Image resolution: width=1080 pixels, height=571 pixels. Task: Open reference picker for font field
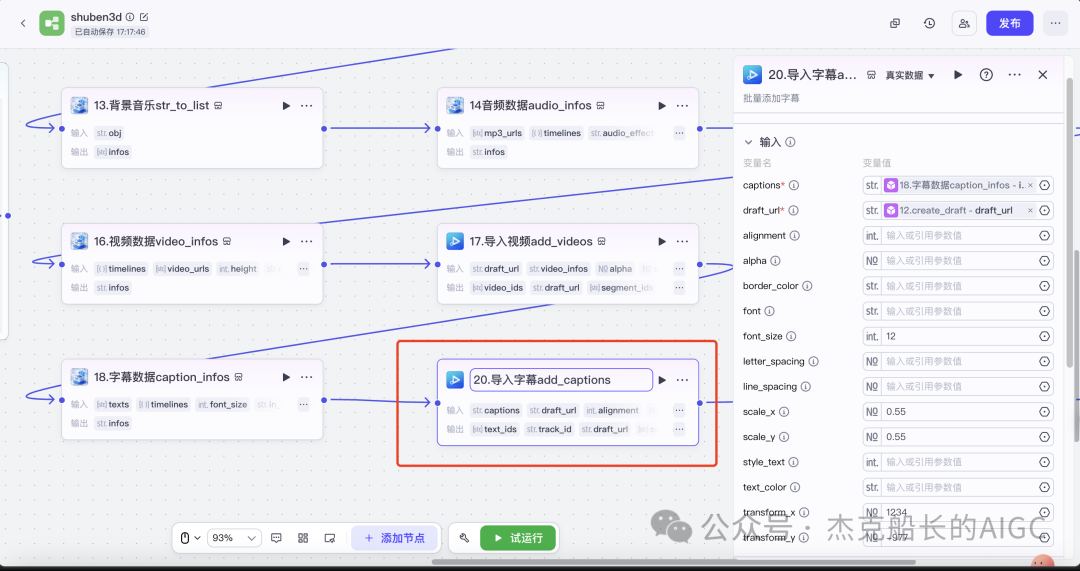tap(1044, 311)
